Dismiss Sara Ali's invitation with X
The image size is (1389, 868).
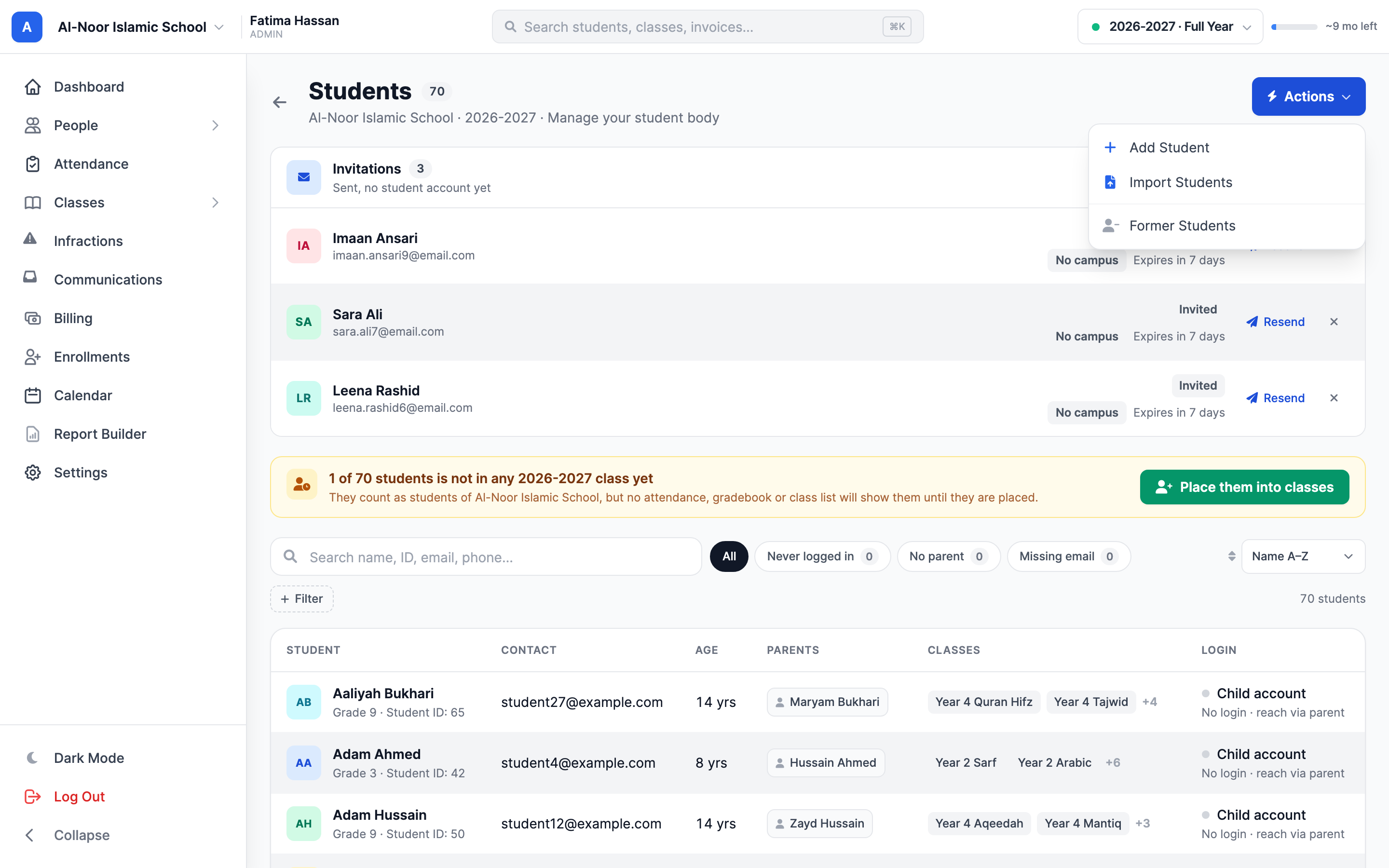point(1334,322)
